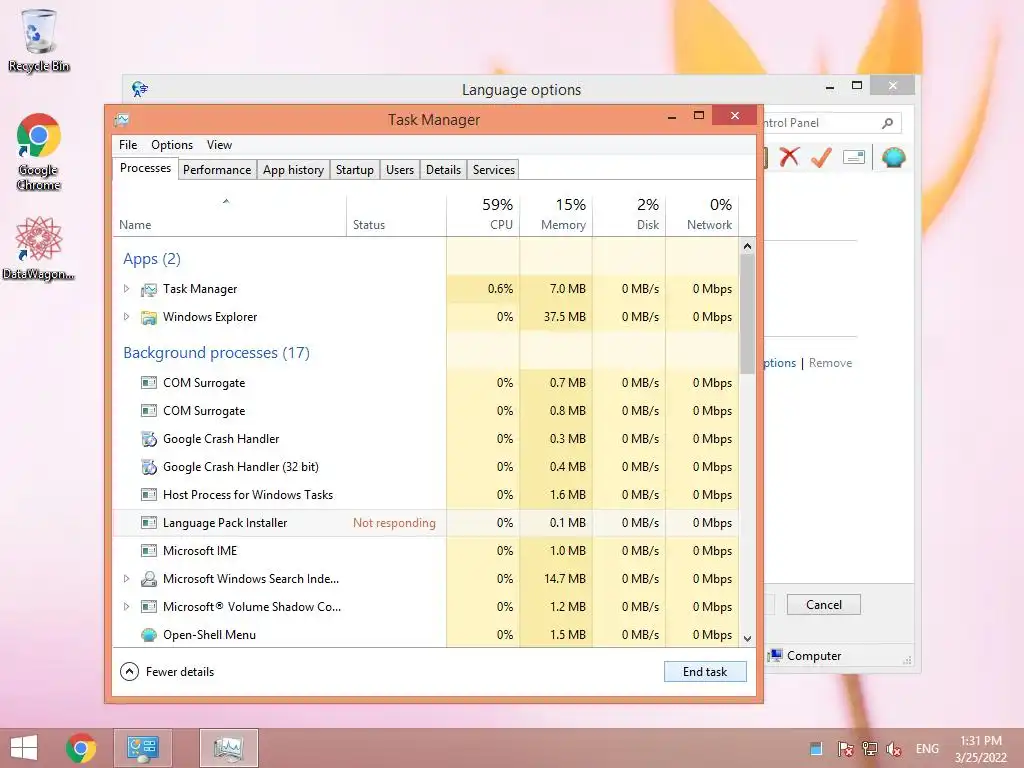This screenshot has height=768, width=1024.
Task: Sort by the Name column header
Action: [229, 215]
